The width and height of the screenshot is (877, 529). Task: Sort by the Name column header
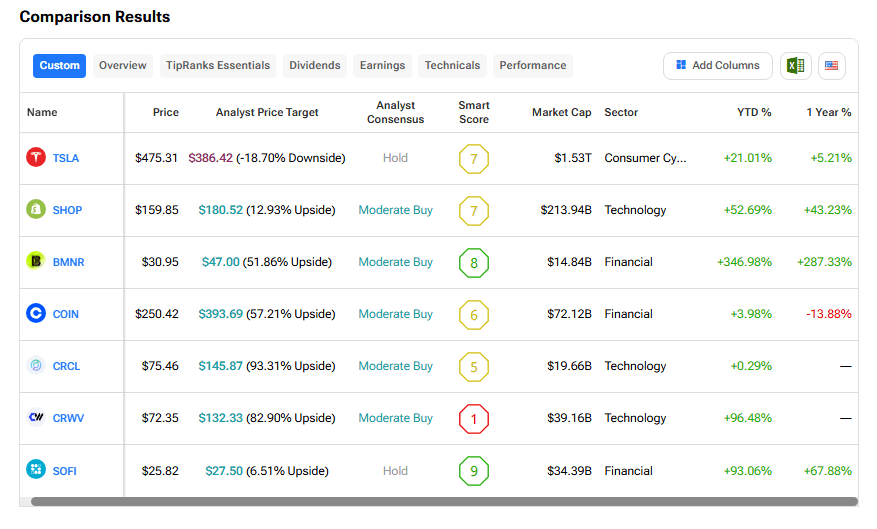42,112
